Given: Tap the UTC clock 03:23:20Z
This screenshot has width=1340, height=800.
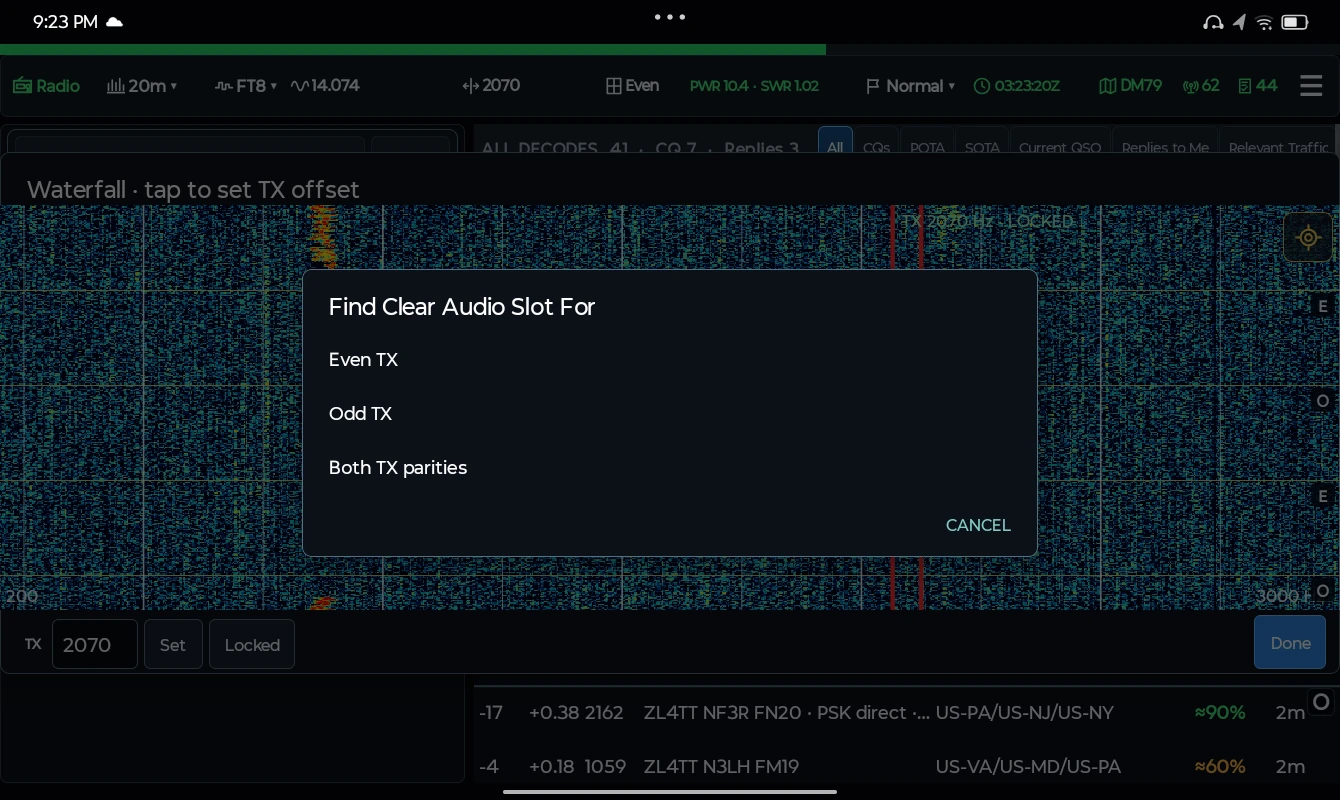Looking at the screenshot, I should tap(1016, 86).
